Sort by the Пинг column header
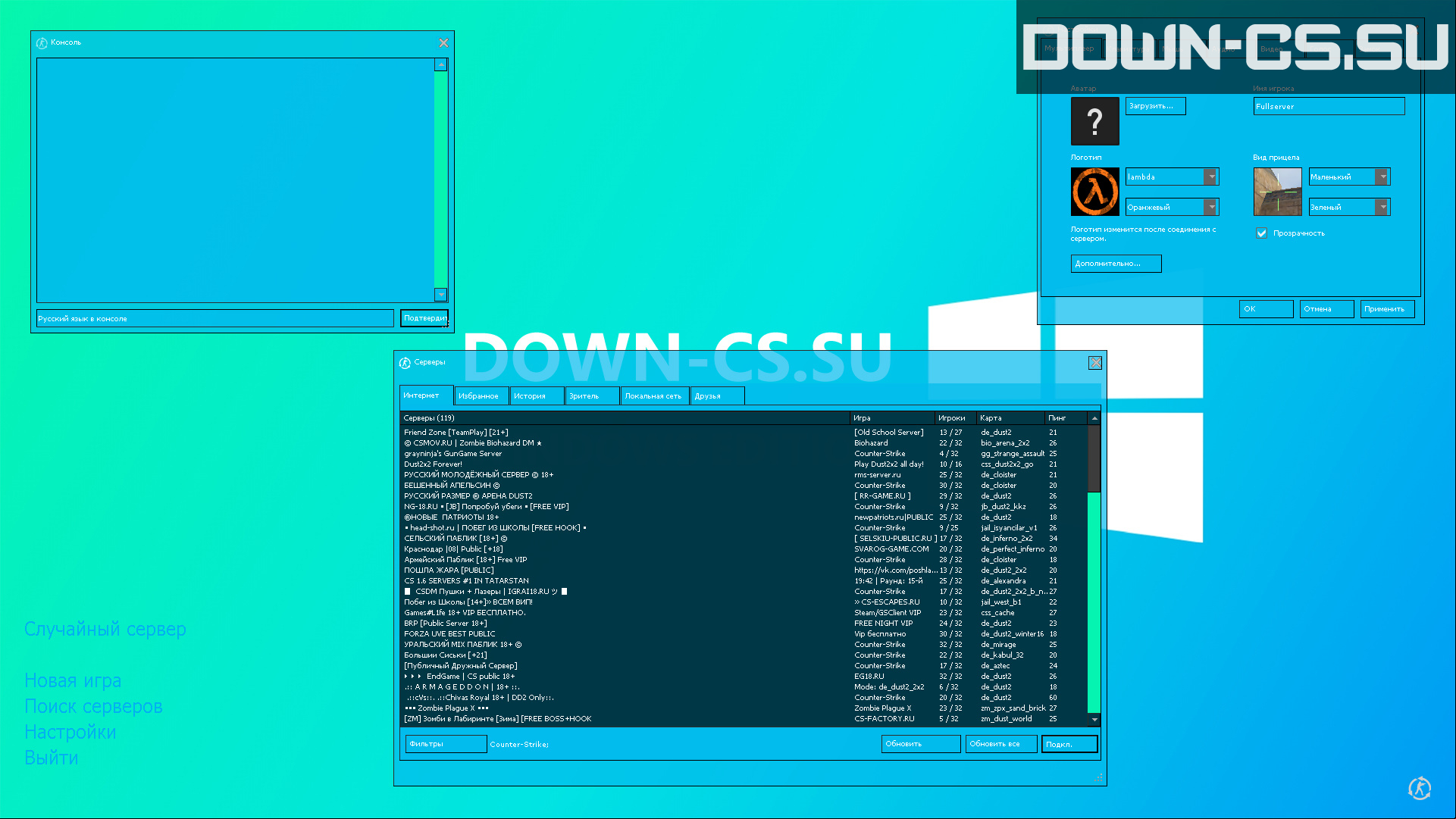 (x=1066, y=418)
